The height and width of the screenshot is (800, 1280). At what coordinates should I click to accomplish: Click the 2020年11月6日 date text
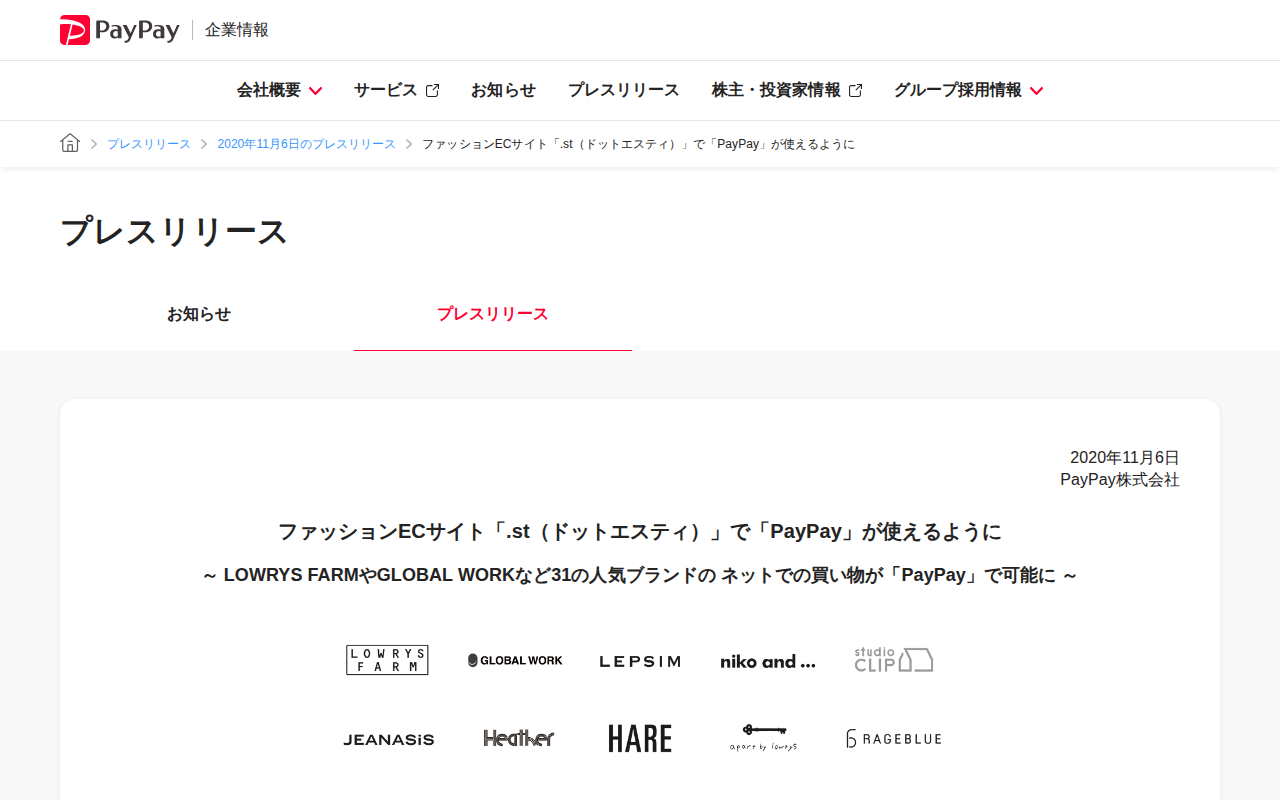[x=1125, y=458]
